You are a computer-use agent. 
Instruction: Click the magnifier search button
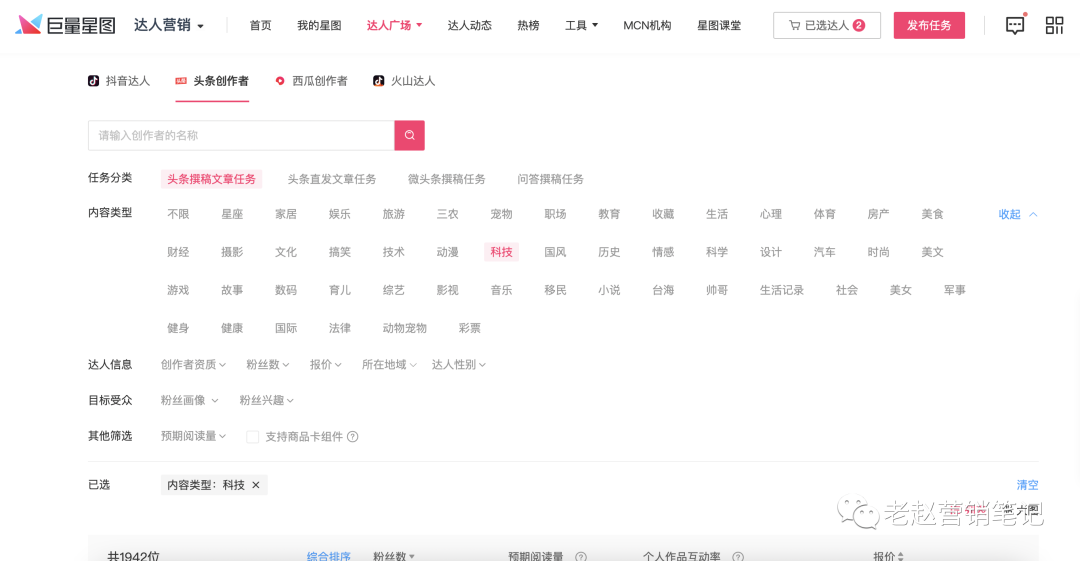tap(409, 135)
